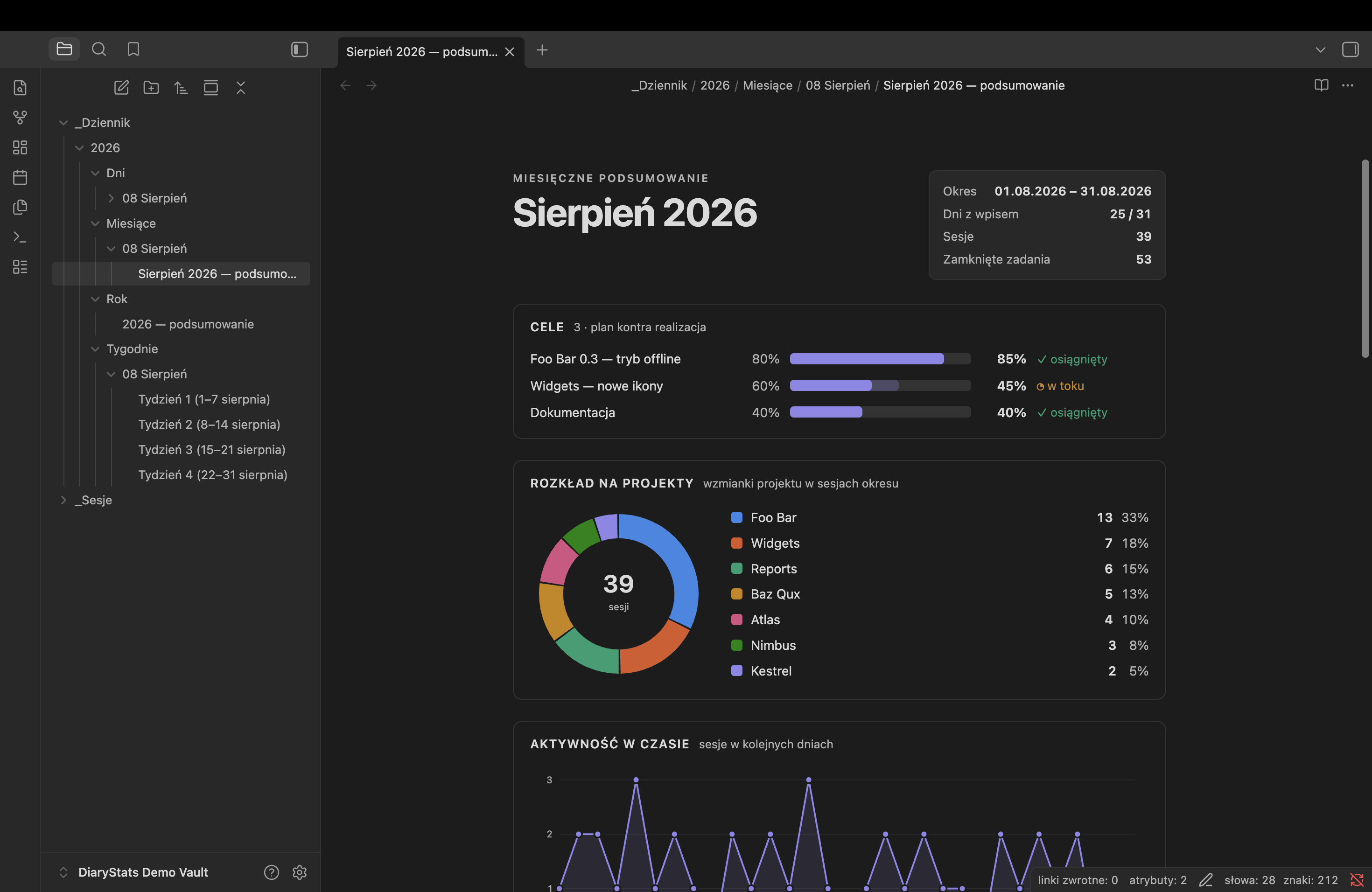Open templates ribbon icon
Screen dimensions: 1372x892
20,207
